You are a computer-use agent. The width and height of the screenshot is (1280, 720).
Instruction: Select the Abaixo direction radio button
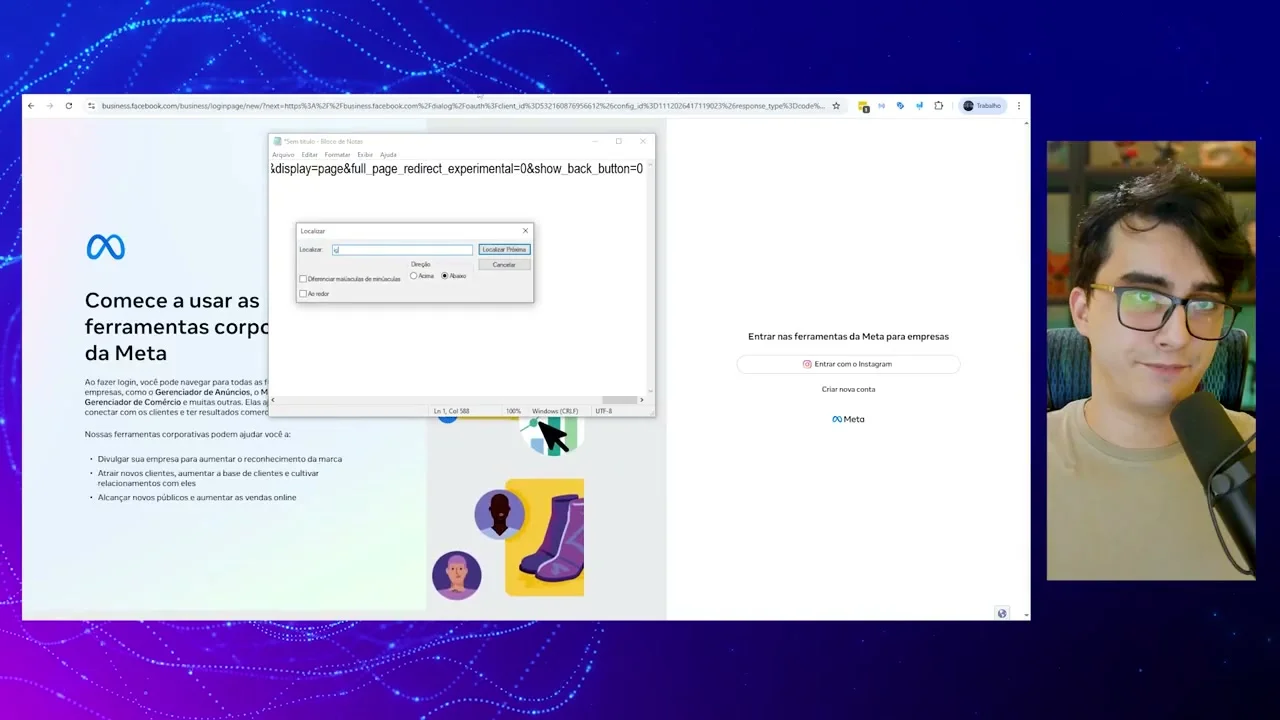pos(445,276)
